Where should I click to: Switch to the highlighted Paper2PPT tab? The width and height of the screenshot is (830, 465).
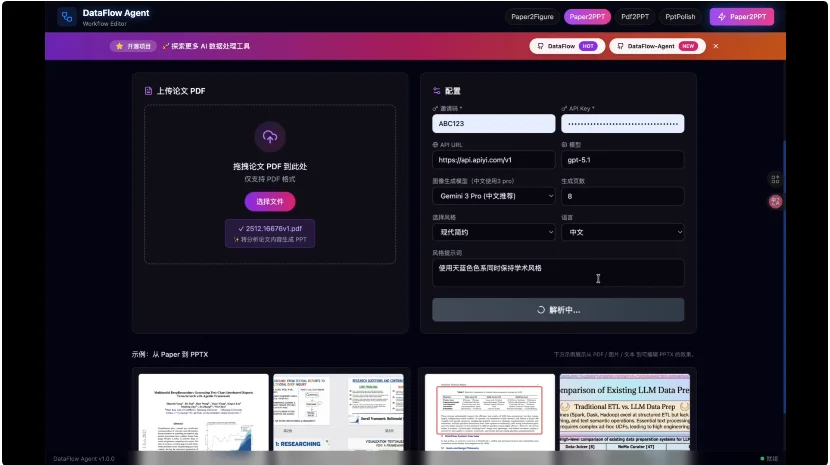[x=587, y=17]
